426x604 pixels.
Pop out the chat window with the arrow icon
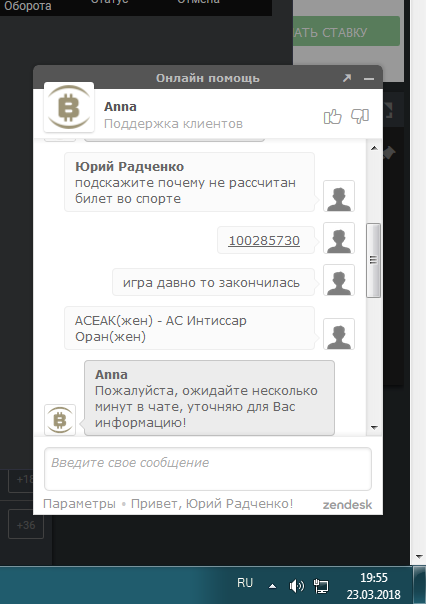click(x=347, y=78)
